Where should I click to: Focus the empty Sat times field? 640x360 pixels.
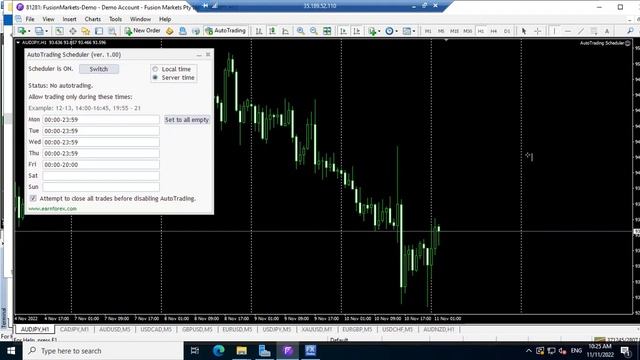101,176
